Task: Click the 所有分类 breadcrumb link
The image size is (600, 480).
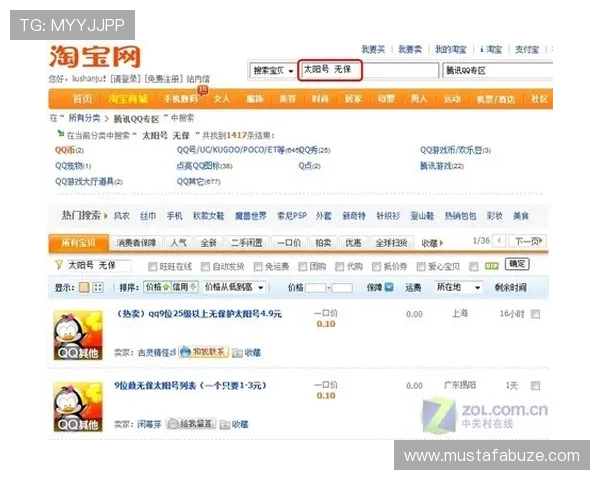Action: pos(84,118)
